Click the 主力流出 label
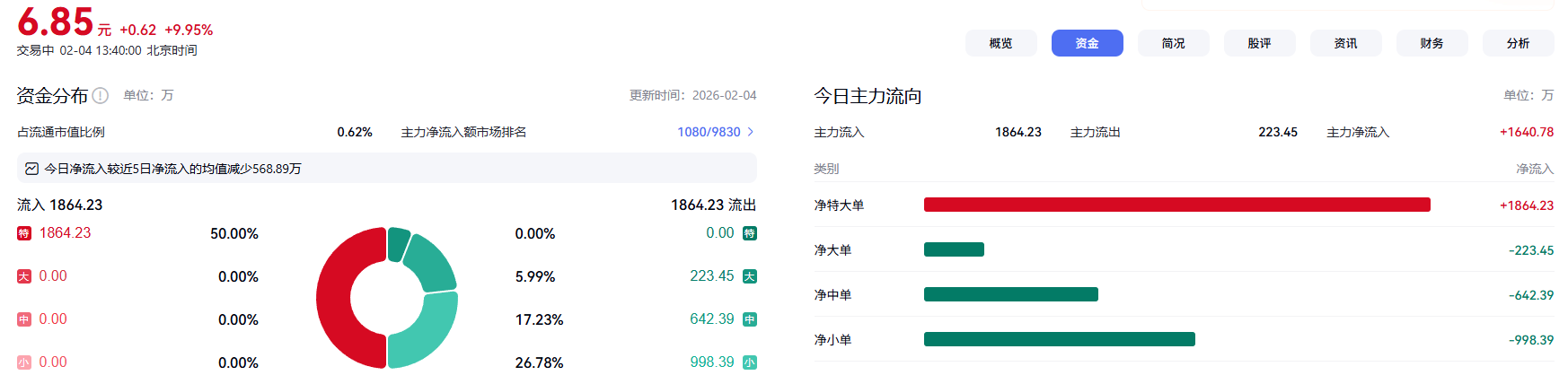The width and height of the screenshot is (1568, 384). (1095, 132)
